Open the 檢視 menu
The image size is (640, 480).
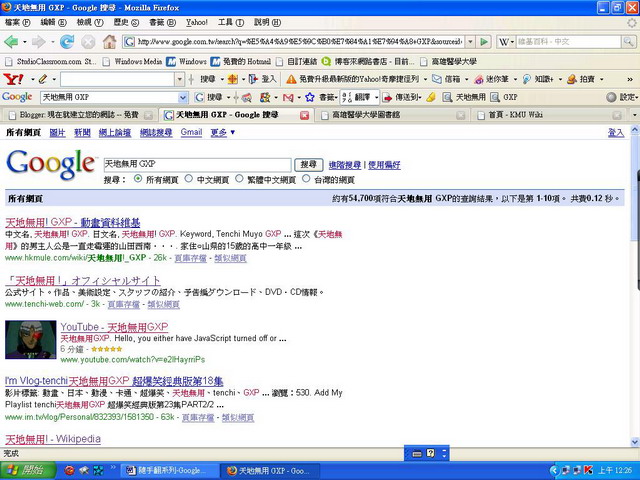[90, 22]
